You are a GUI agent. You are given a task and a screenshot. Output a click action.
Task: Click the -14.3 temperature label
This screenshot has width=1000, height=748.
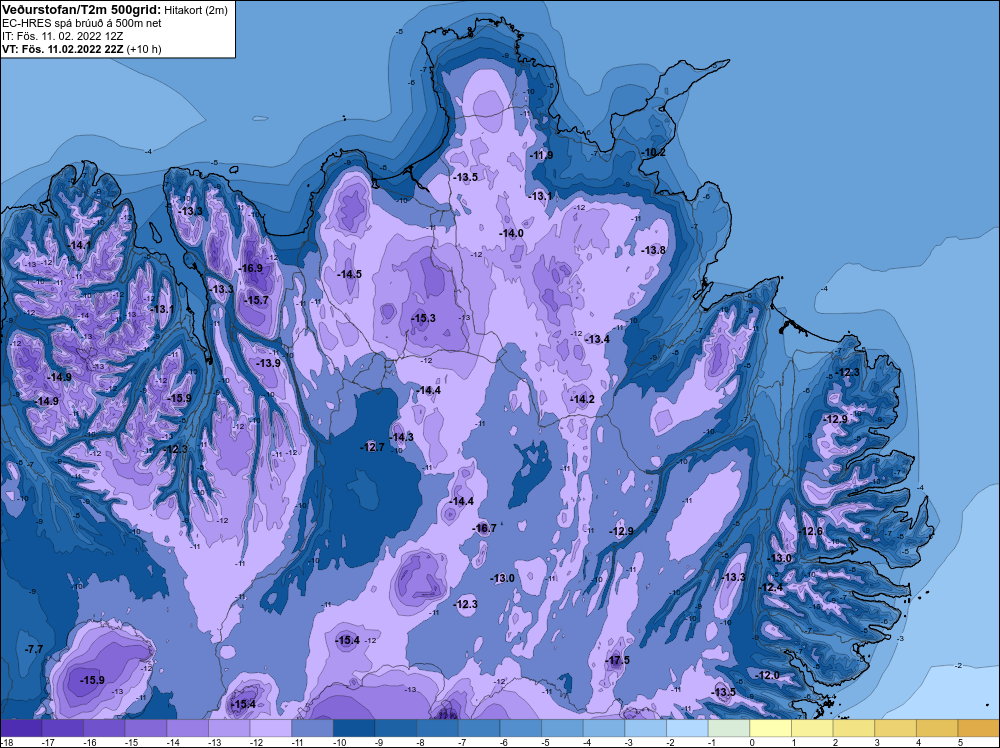(402, 437)
